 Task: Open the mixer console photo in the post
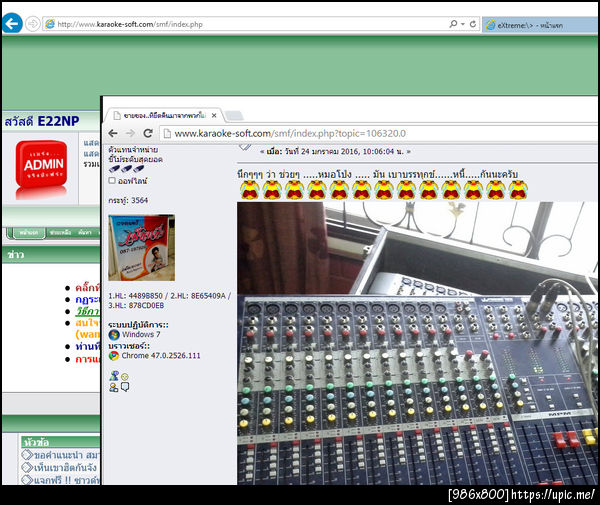(x=417, y=343)
